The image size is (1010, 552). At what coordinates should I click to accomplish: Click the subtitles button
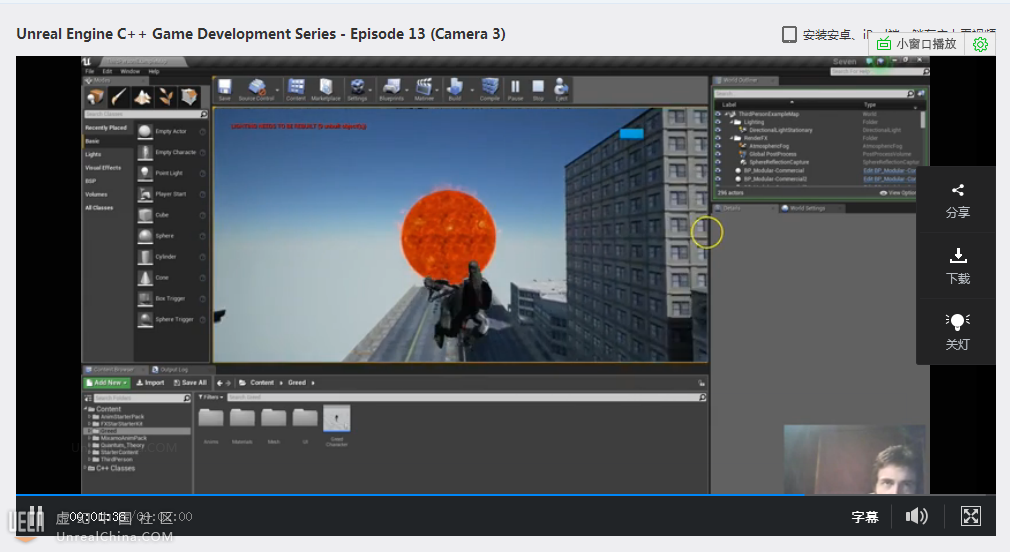click(x=865, y=517)
